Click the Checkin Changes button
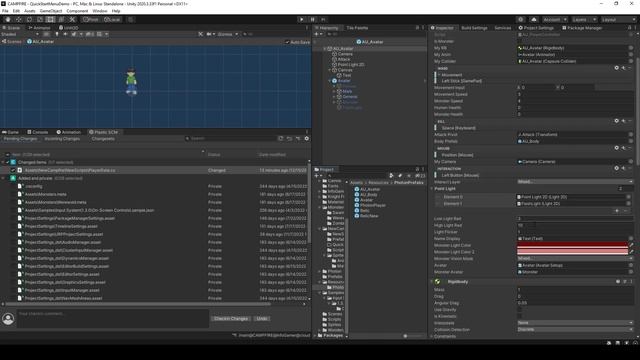The width and height of the screenshot is (640, 360). point(231,318)
